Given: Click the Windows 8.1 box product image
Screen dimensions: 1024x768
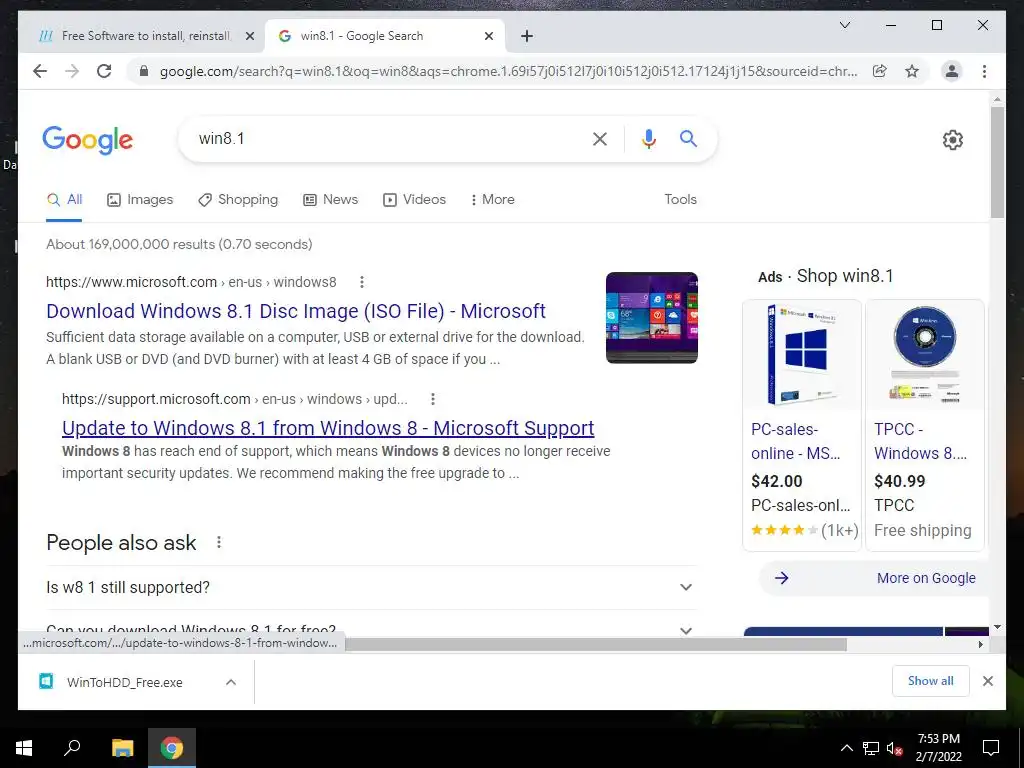Looking at the screenshot, I should [802, 356].
